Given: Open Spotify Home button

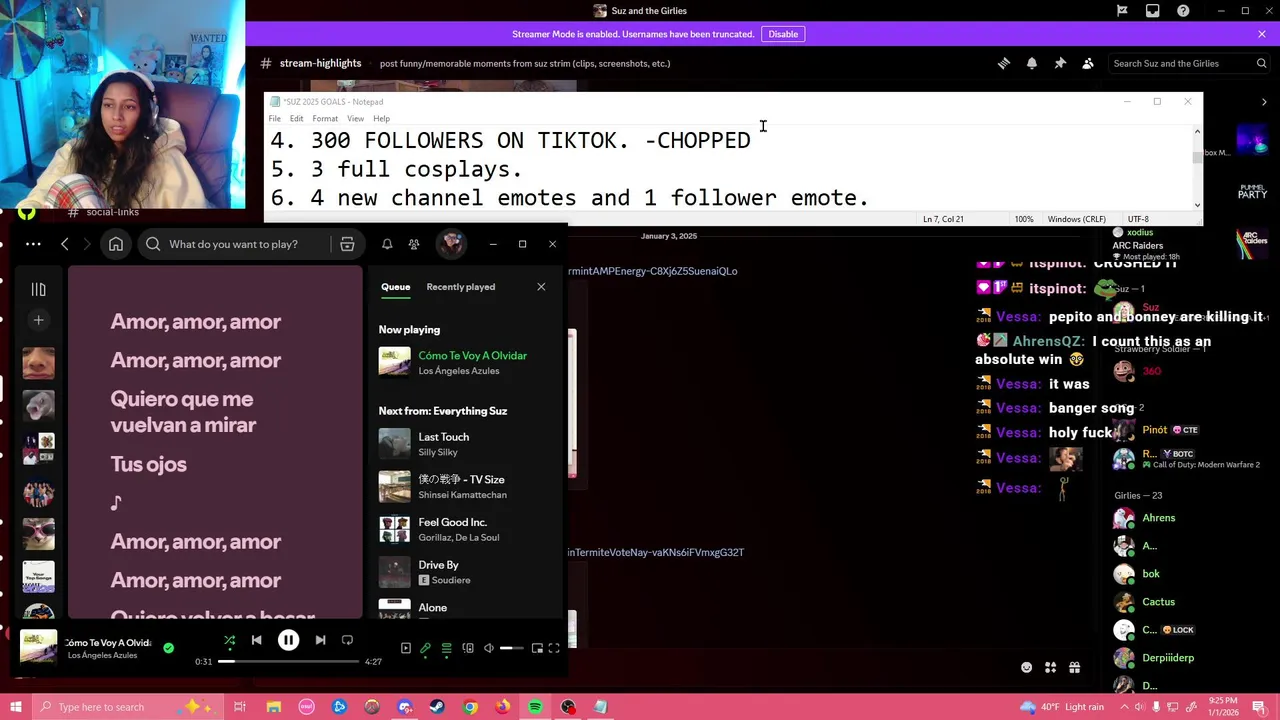Looking at the screenshot, I should [116, 244].
